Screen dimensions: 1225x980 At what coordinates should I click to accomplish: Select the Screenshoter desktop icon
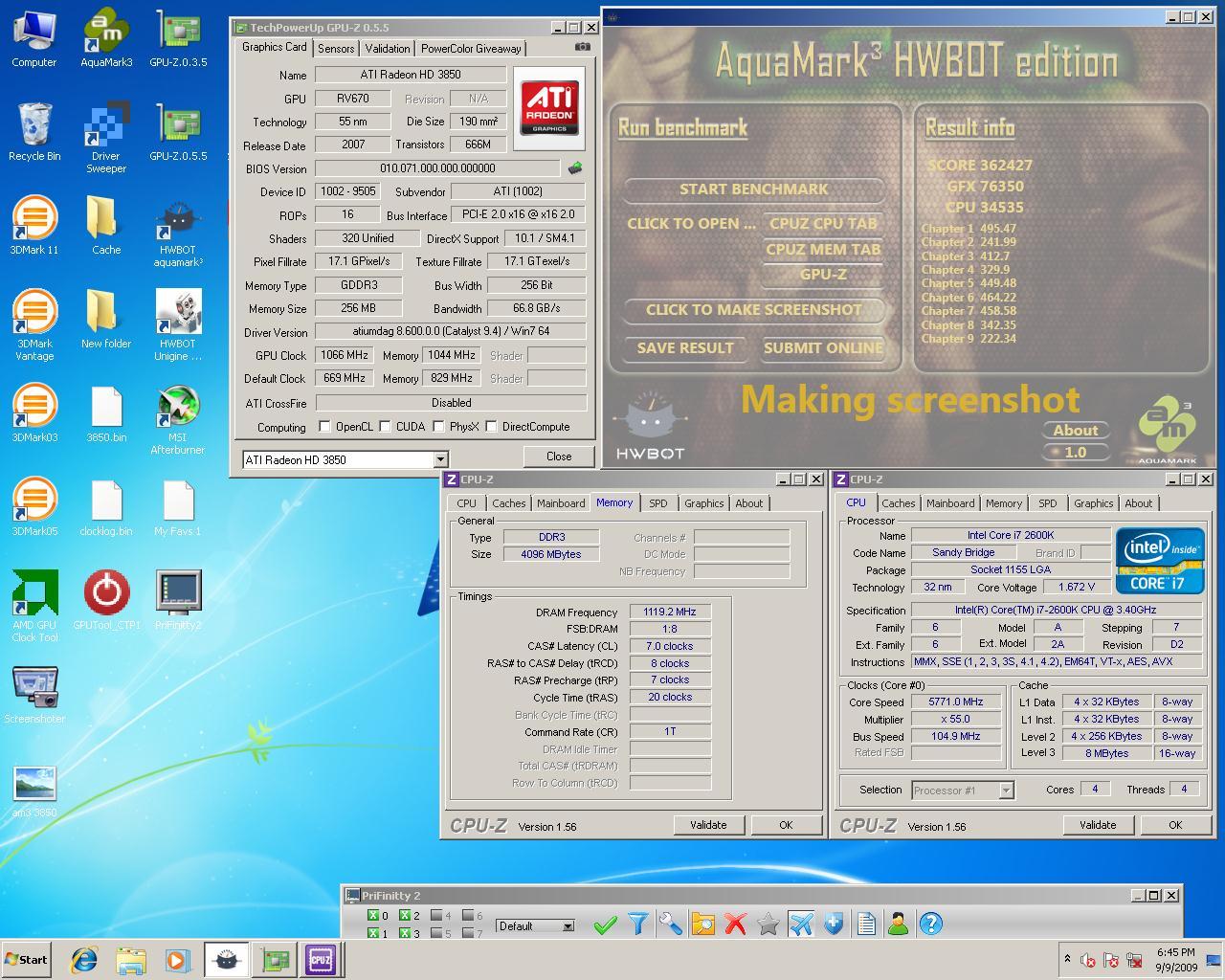[x=34, y=696]
